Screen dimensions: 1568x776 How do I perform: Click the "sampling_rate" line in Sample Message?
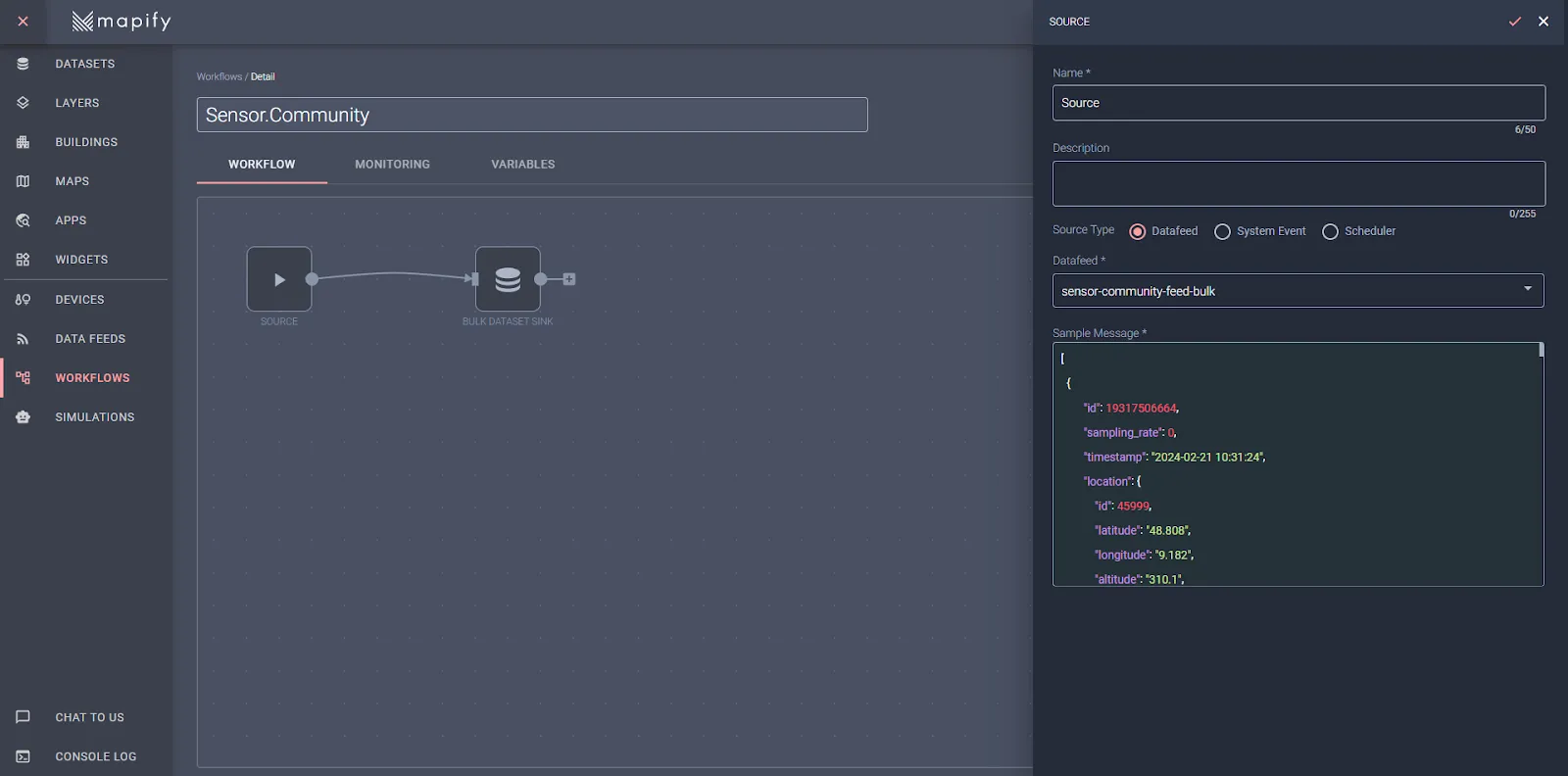[x=1130, y=433]
